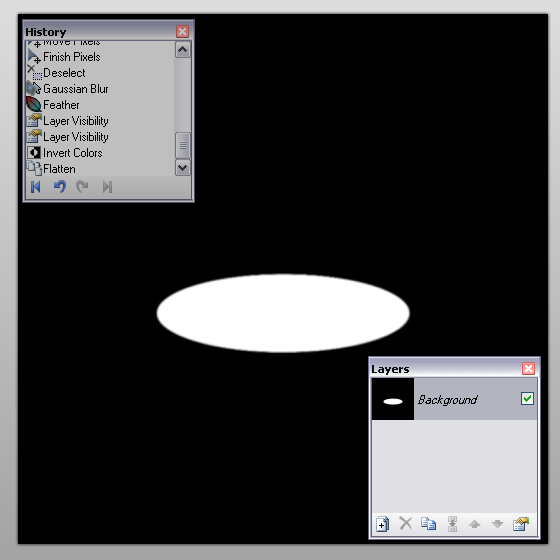This screenshot has height=560, width=560.
Task: Click the Background layer name
Action: (x=447, y=400)
